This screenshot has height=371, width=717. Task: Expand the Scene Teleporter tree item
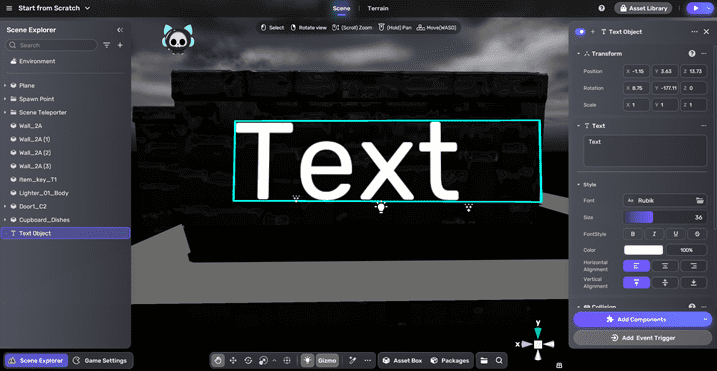tap(5, 112)
